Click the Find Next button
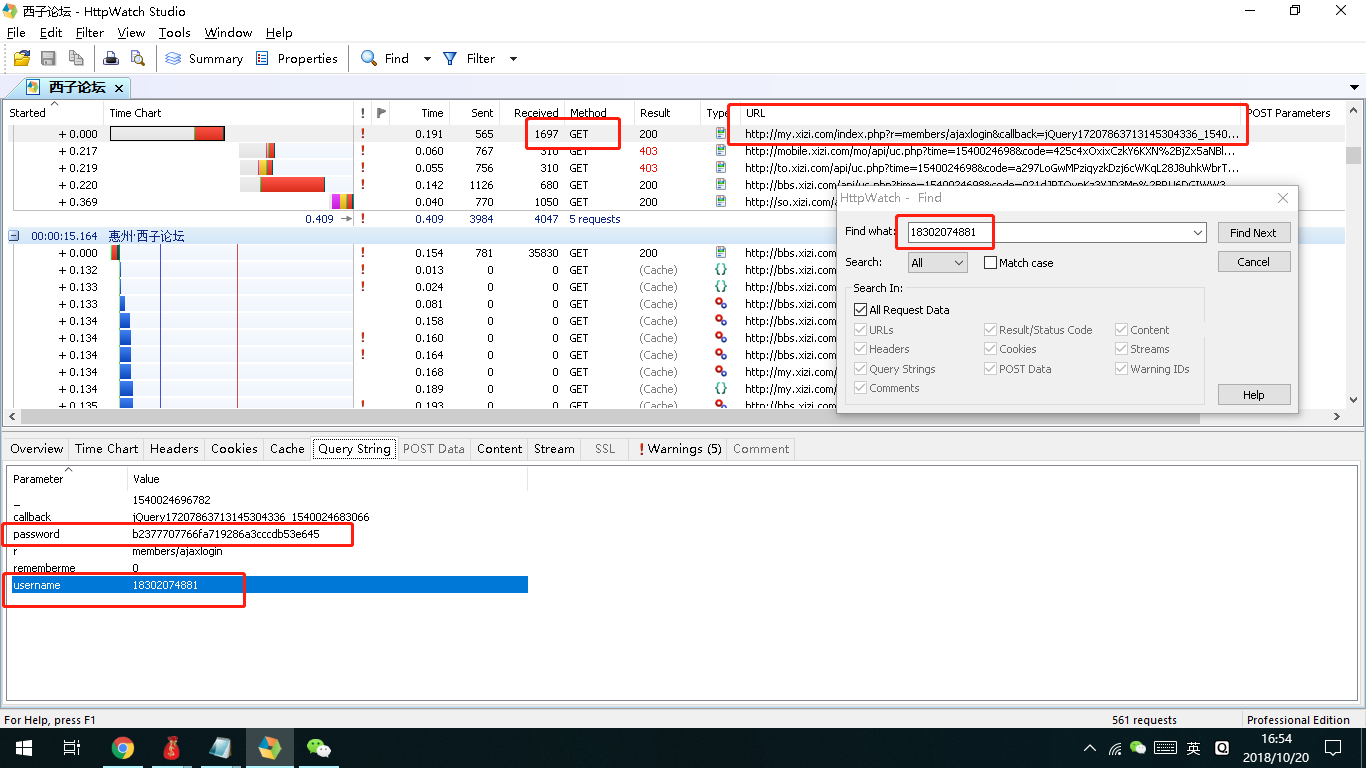1366x768 pixels. (1253, 233)
